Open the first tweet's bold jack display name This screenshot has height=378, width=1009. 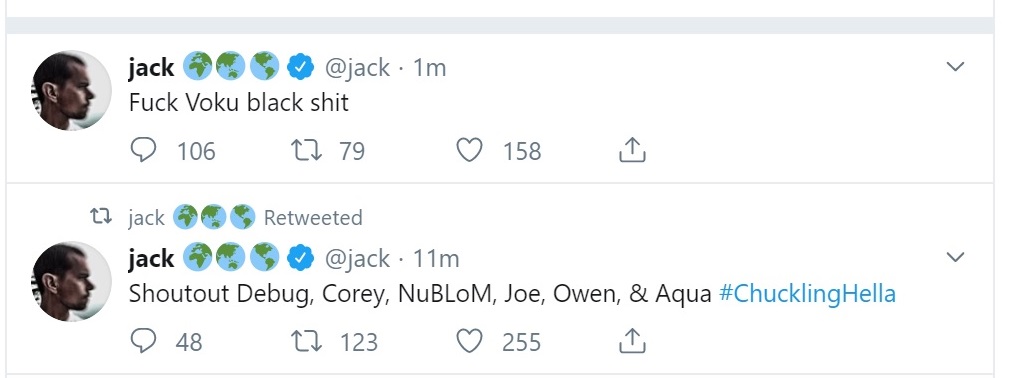coord(151,67)
